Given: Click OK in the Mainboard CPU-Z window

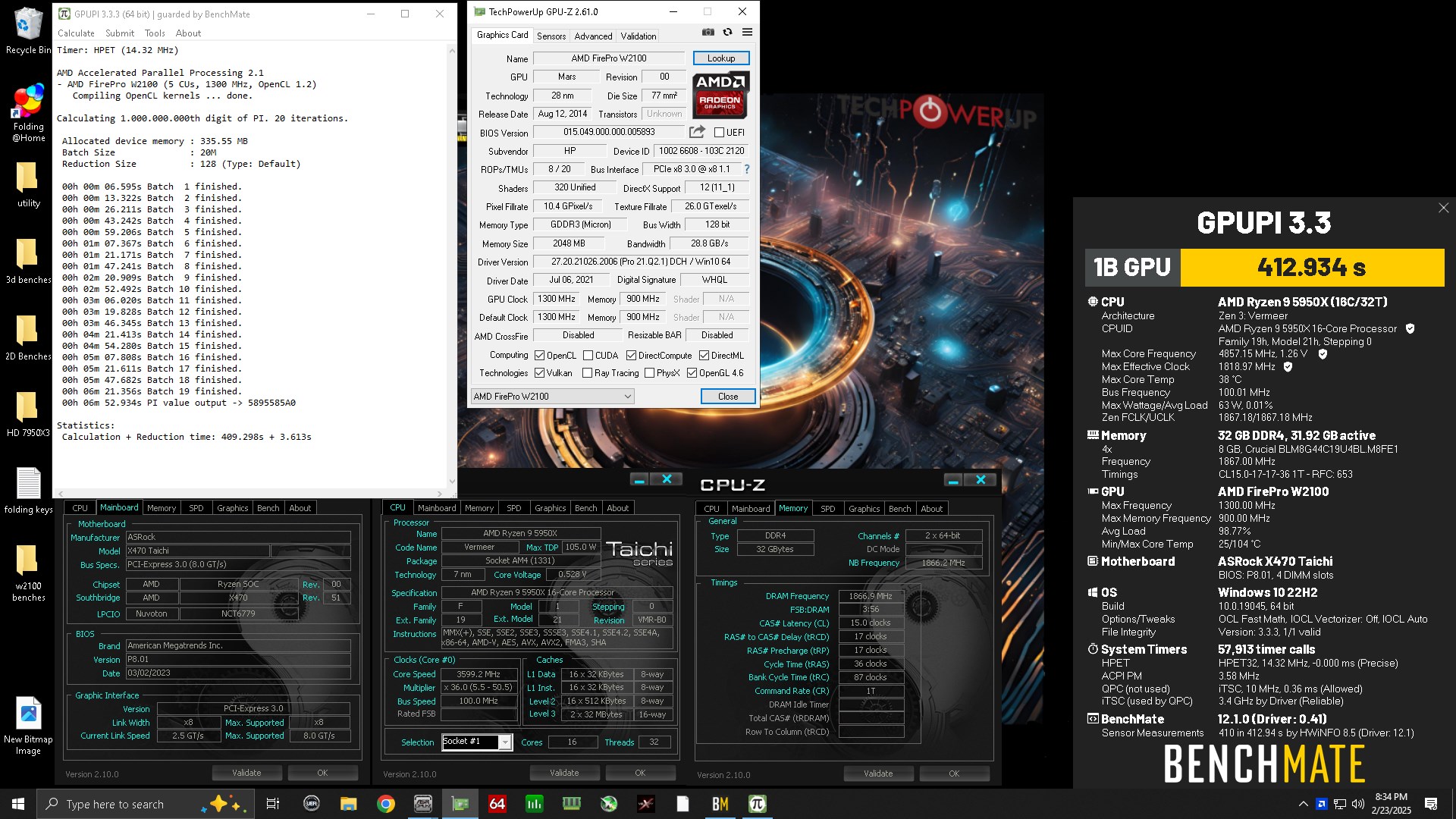Looking at the screenshot, I should [322, 773].
